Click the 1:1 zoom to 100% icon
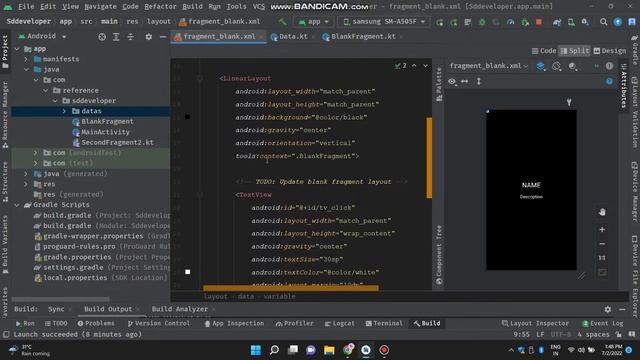This screenshot has height=360, width=640. 602,258
